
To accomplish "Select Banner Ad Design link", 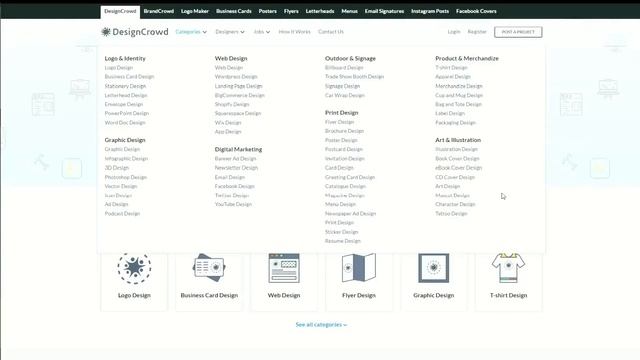I will click(x=236, y=159).
